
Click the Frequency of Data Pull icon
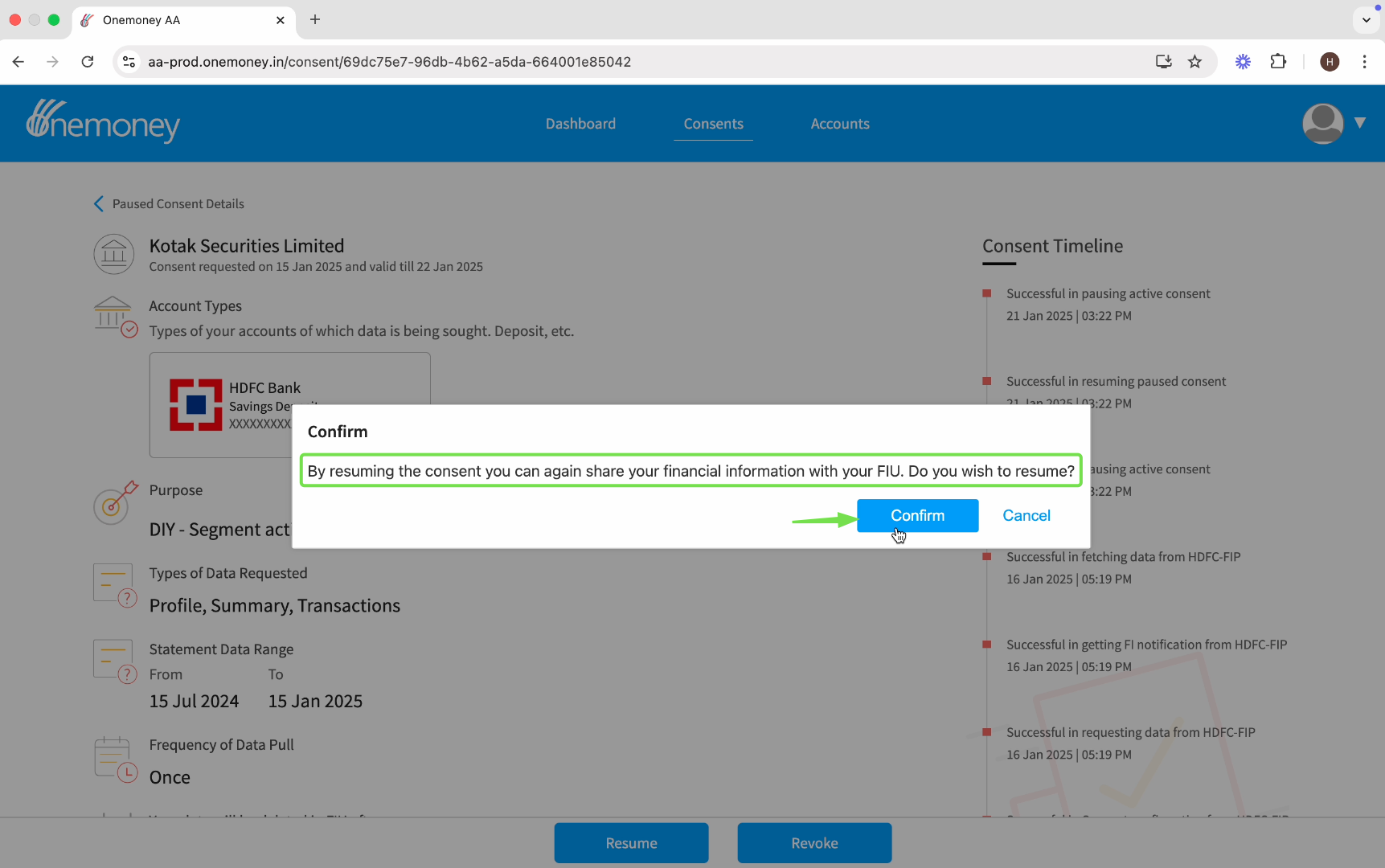point(115,759)
